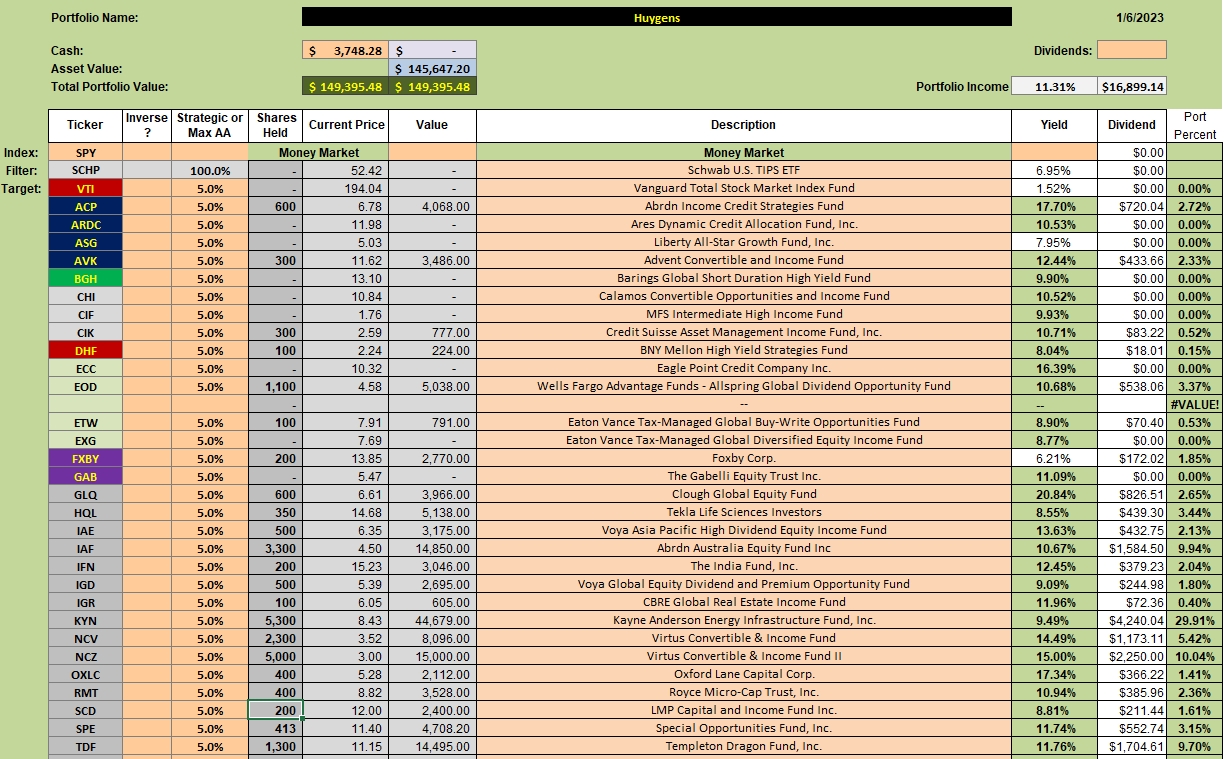Click the green BGH ticker cell
This screenshot has height=759, width=1228.
[85, 278]
